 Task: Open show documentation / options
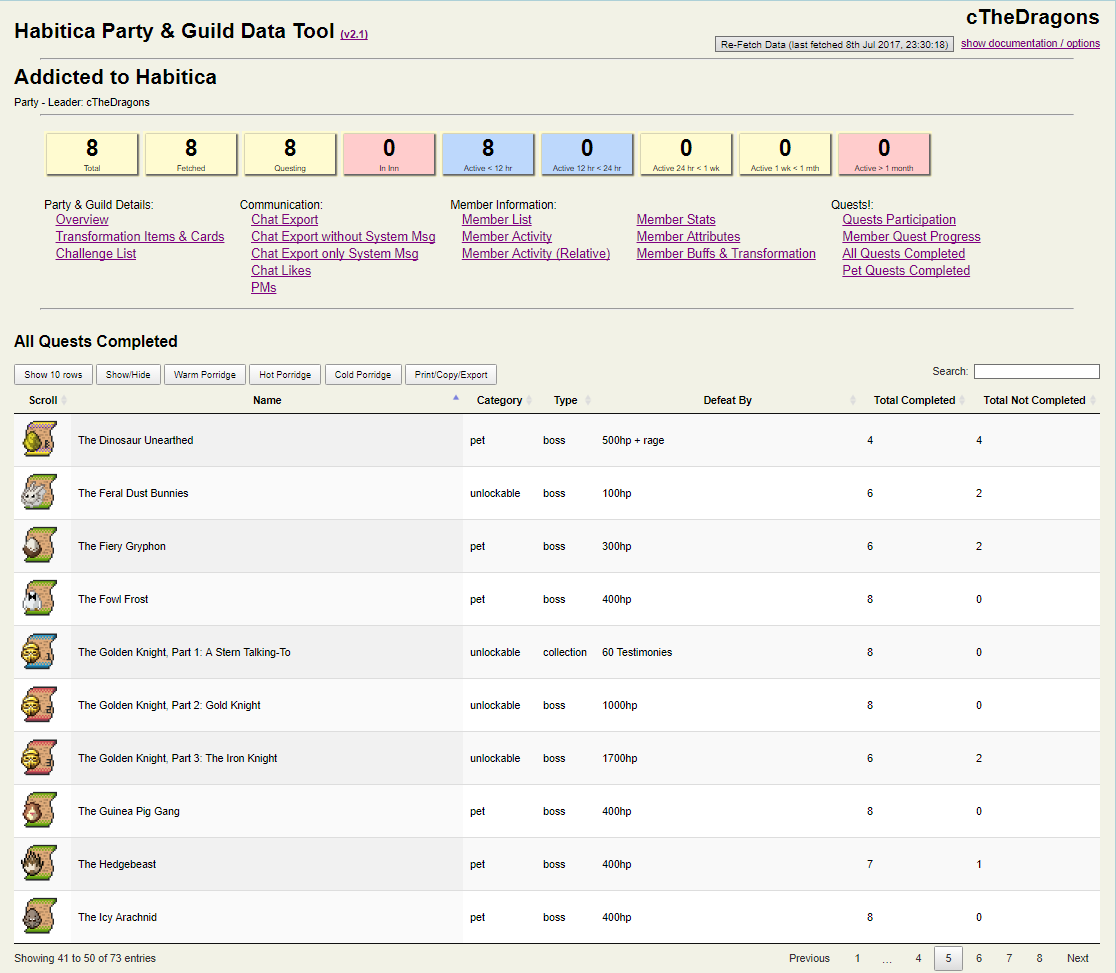point(1030,42)
